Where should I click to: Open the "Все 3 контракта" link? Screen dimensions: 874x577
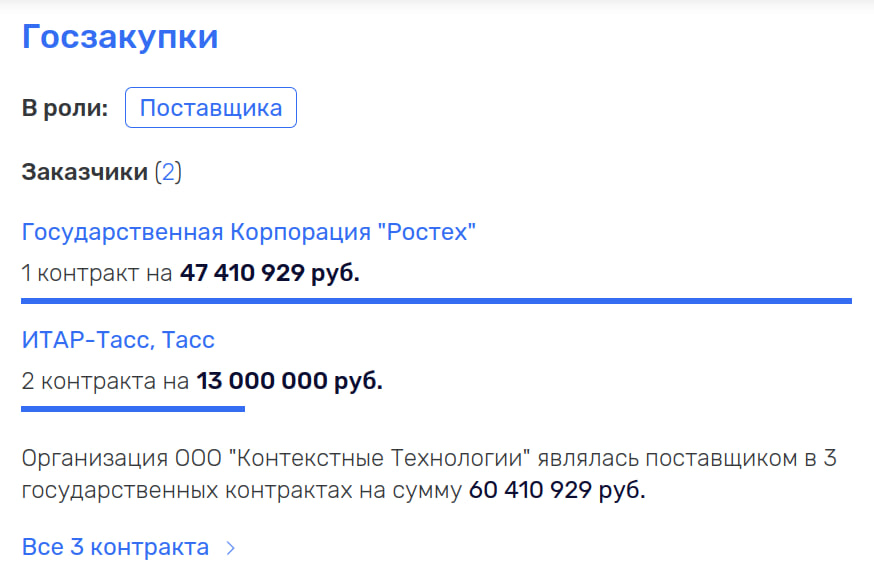115,547
